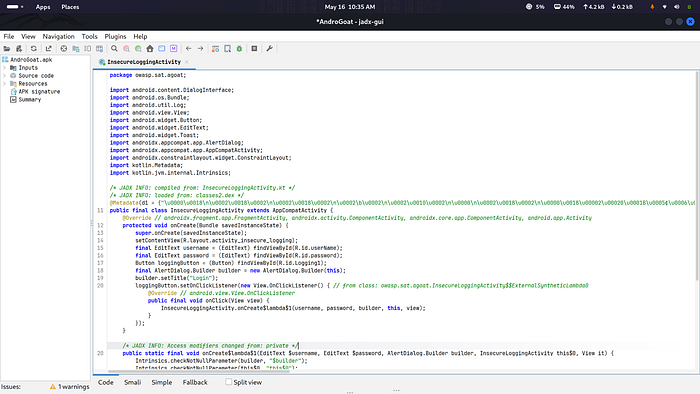This screenshot has height=394, width=700.
Task: Close the InsecureLoggingActivity tab
Action: click(187, 62)
